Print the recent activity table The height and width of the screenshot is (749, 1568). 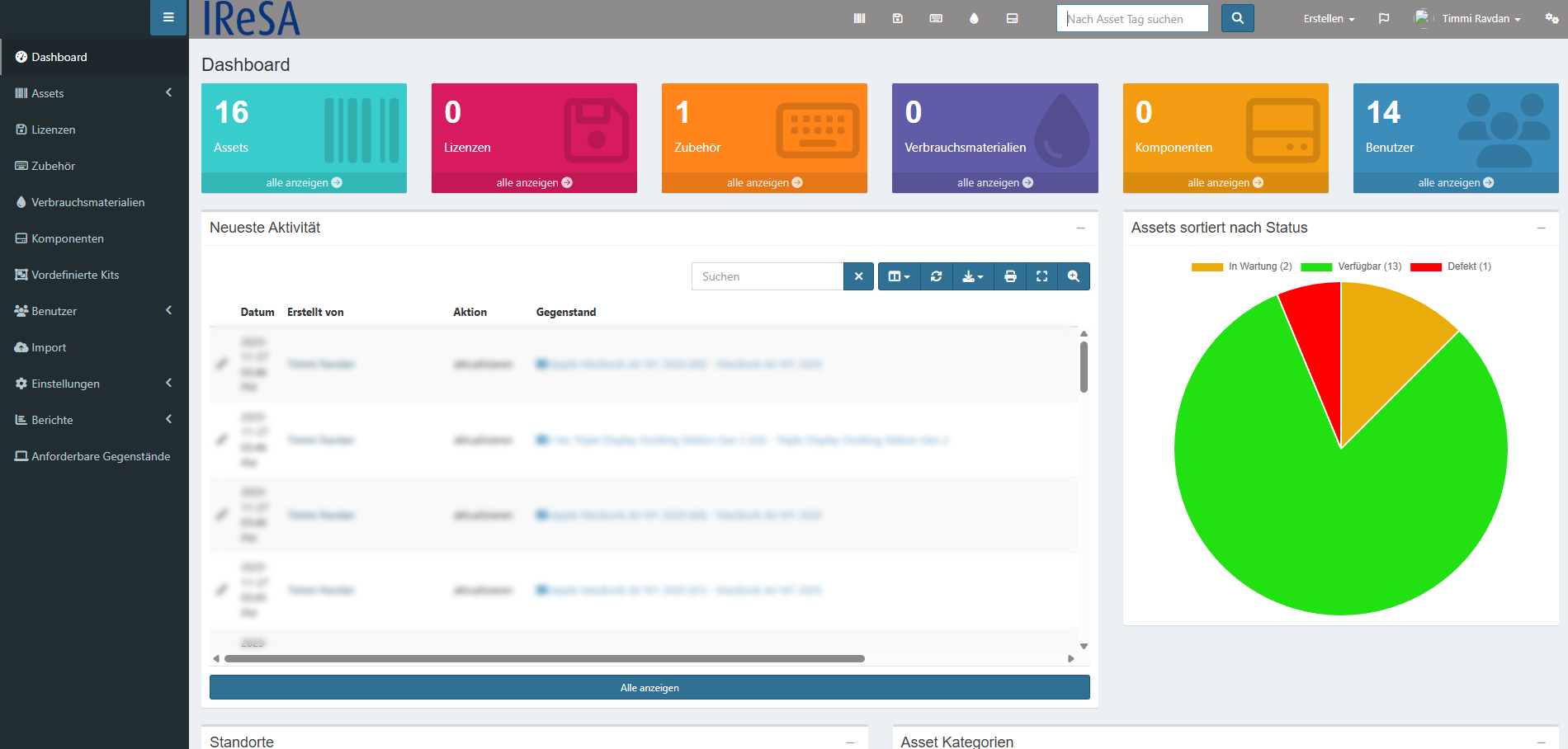click(x=1010, y=276)
